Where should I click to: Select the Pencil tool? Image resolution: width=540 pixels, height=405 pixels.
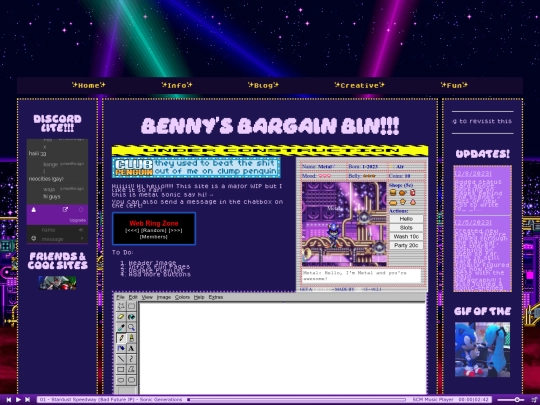[x=121, y=338]
